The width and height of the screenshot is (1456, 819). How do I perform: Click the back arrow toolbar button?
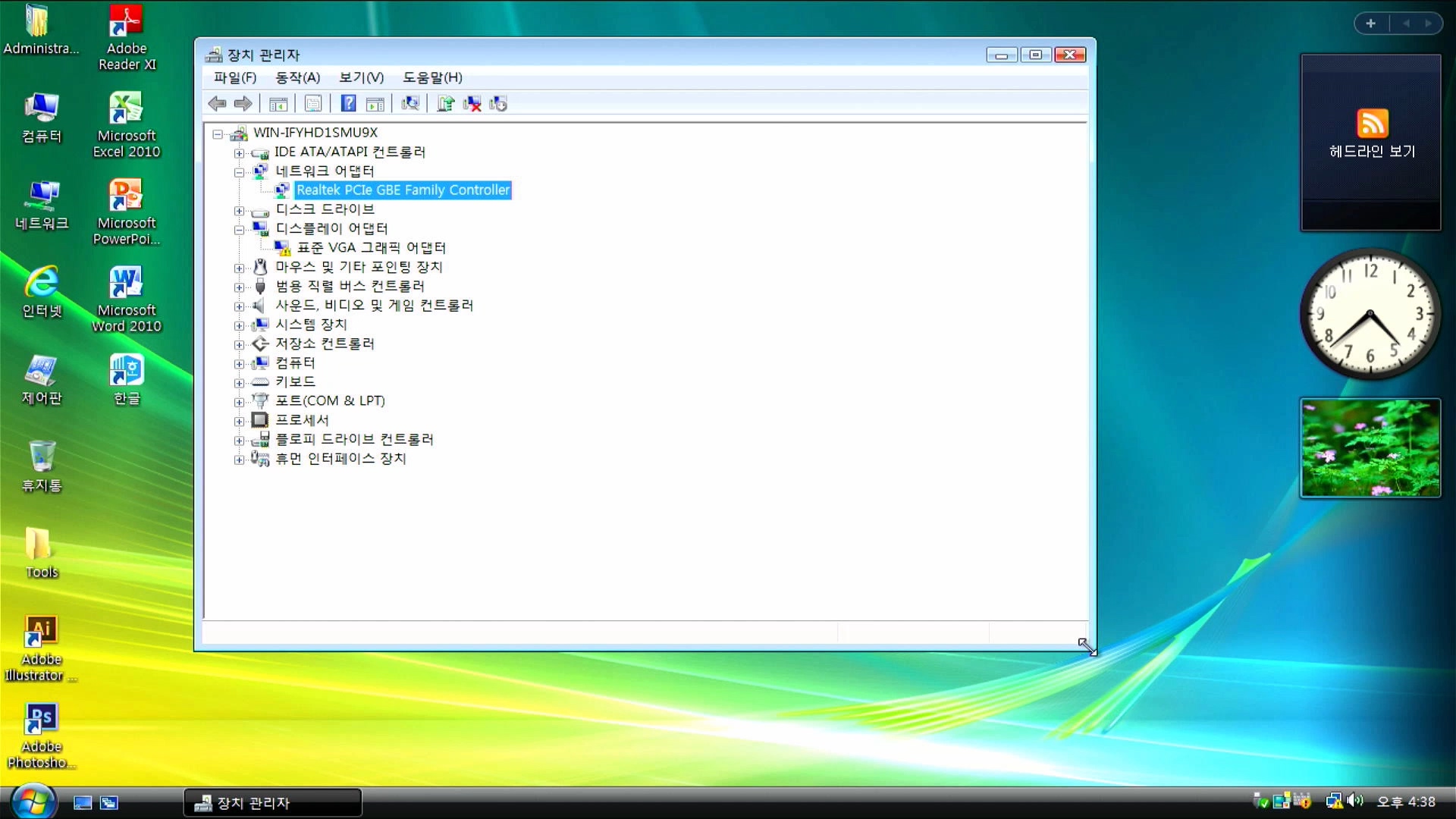pos(217,104)
